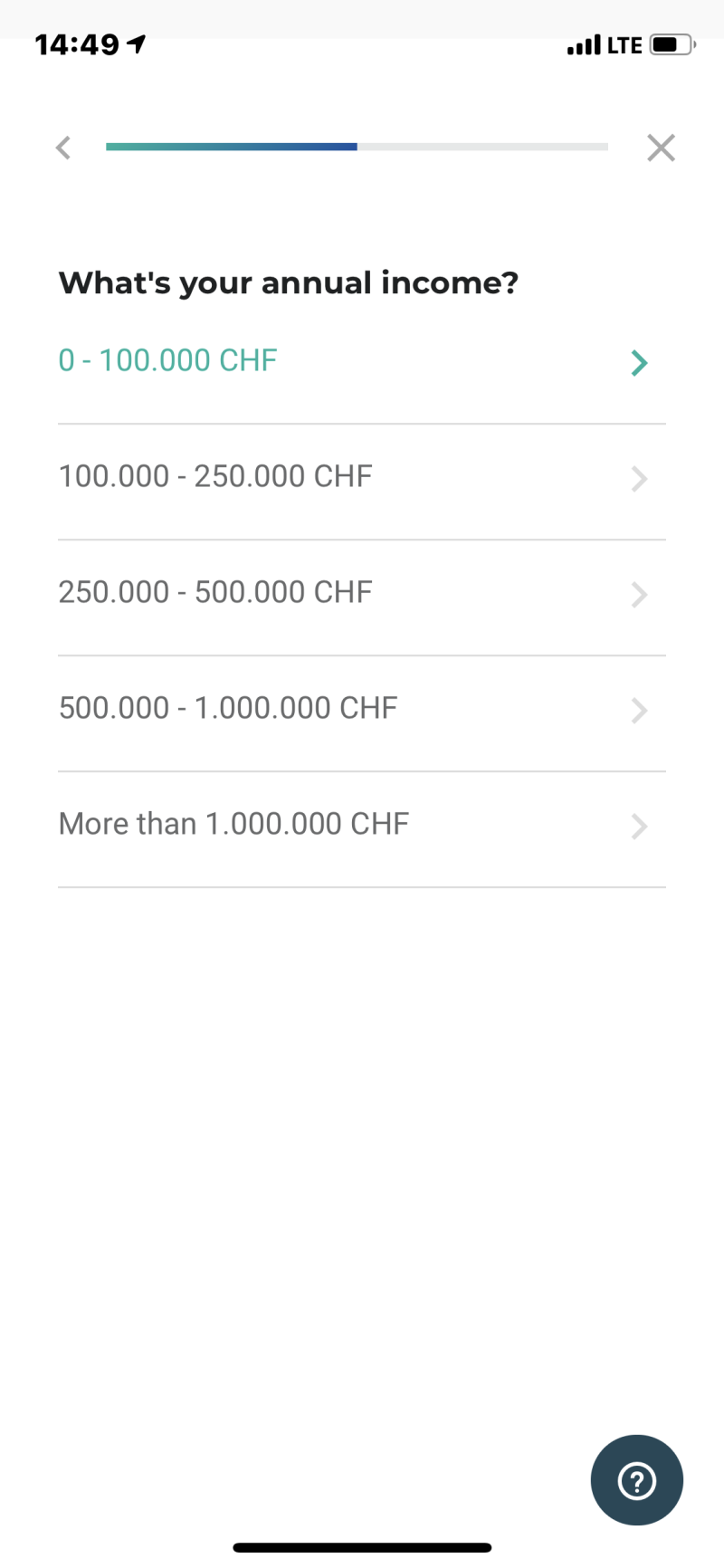Close the income questionnaire with X
Viewport: 724px width, 1568px height.
661,148
